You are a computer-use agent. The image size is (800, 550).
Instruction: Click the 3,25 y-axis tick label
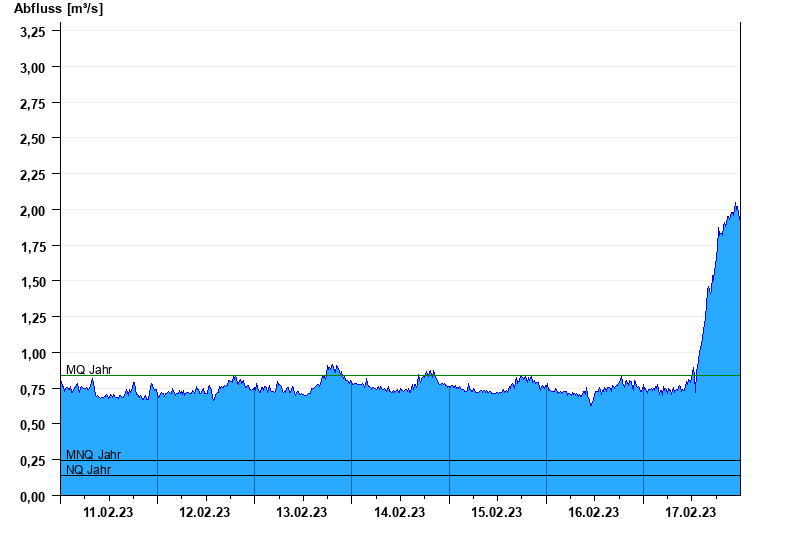pyautogui.click(x=33, y=32)
